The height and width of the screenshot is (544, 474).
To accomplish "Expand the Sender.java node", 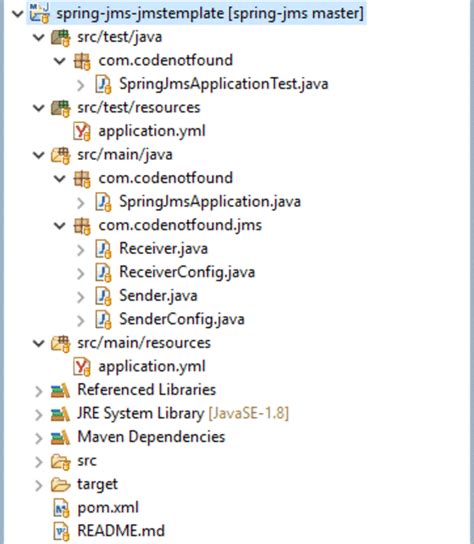I will (x=81, y=297).
